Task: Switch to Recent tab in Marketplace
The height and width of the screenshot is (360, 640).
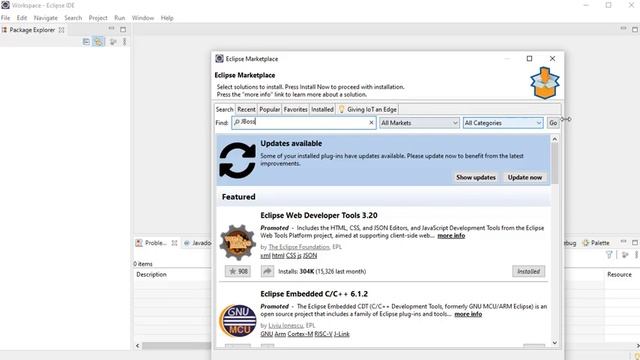Action: 246,109
